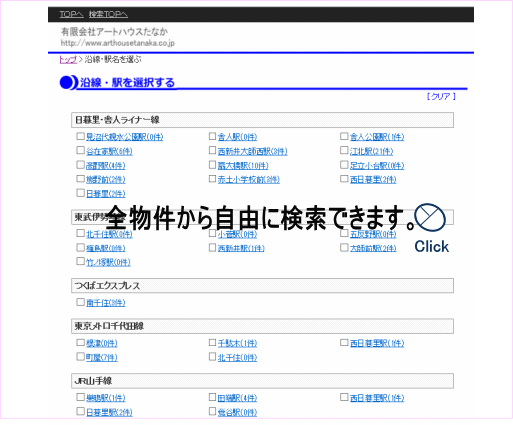Open the 見沼代親水公園駅(0件) link
Screen dimensions: 513x425
pyautogui.click(x=125, y=137)
